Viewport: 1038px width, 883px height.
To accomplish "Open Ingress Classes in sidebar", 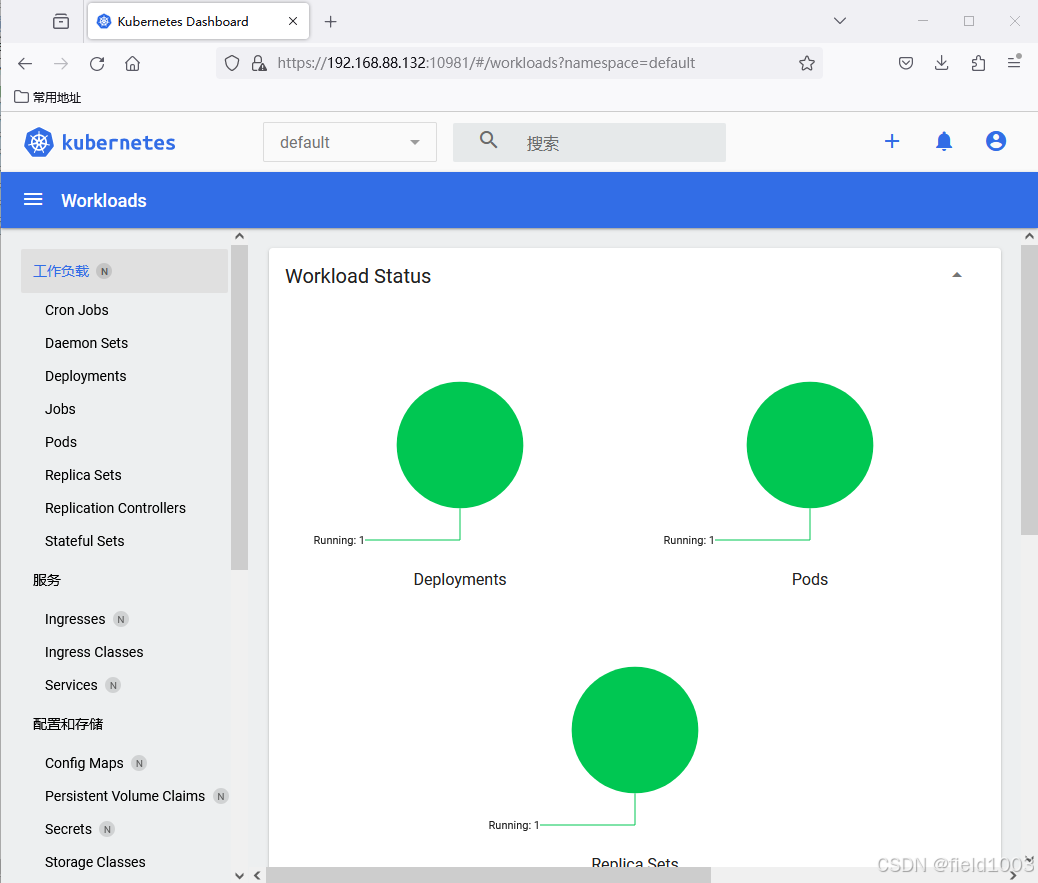I will (94, 653).
